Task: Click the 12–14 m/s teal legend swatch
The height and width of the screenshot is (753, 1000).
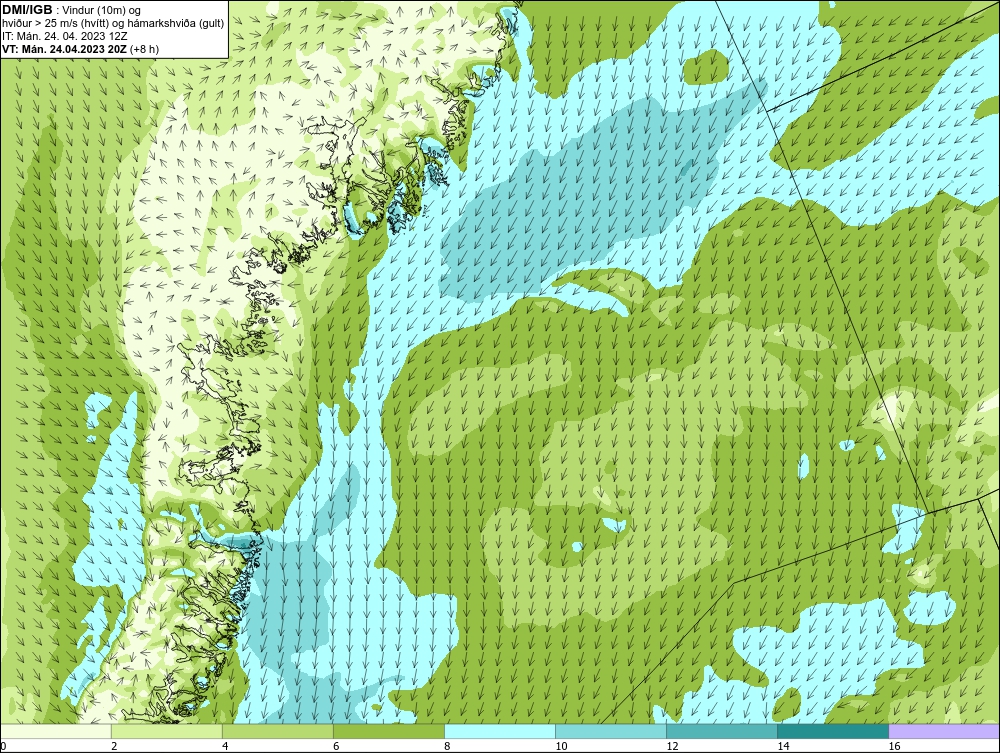Action: pos(721,731)
